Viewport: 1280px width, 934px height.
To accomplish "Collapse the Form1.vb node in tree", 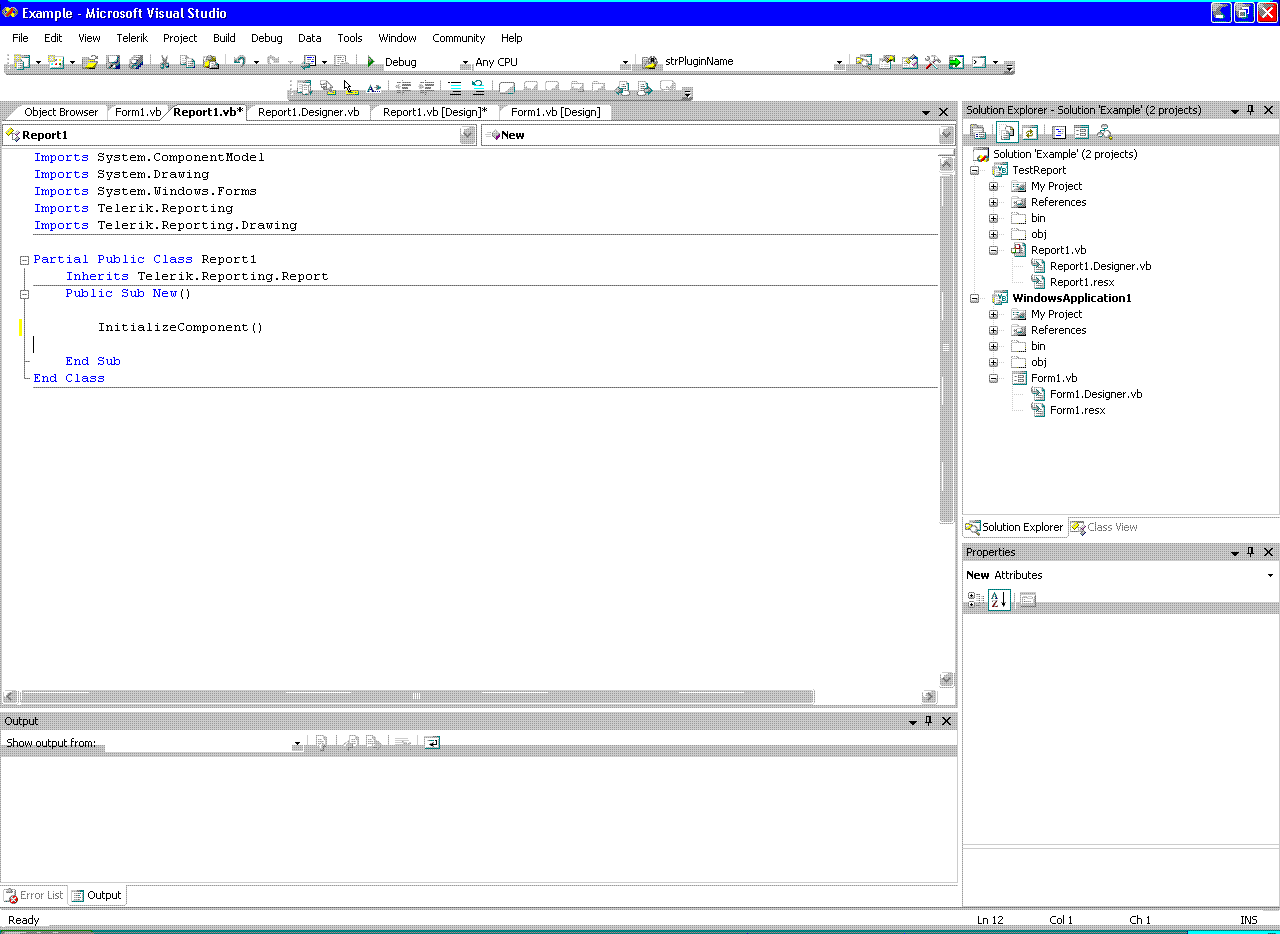I will tap(993, 378).
